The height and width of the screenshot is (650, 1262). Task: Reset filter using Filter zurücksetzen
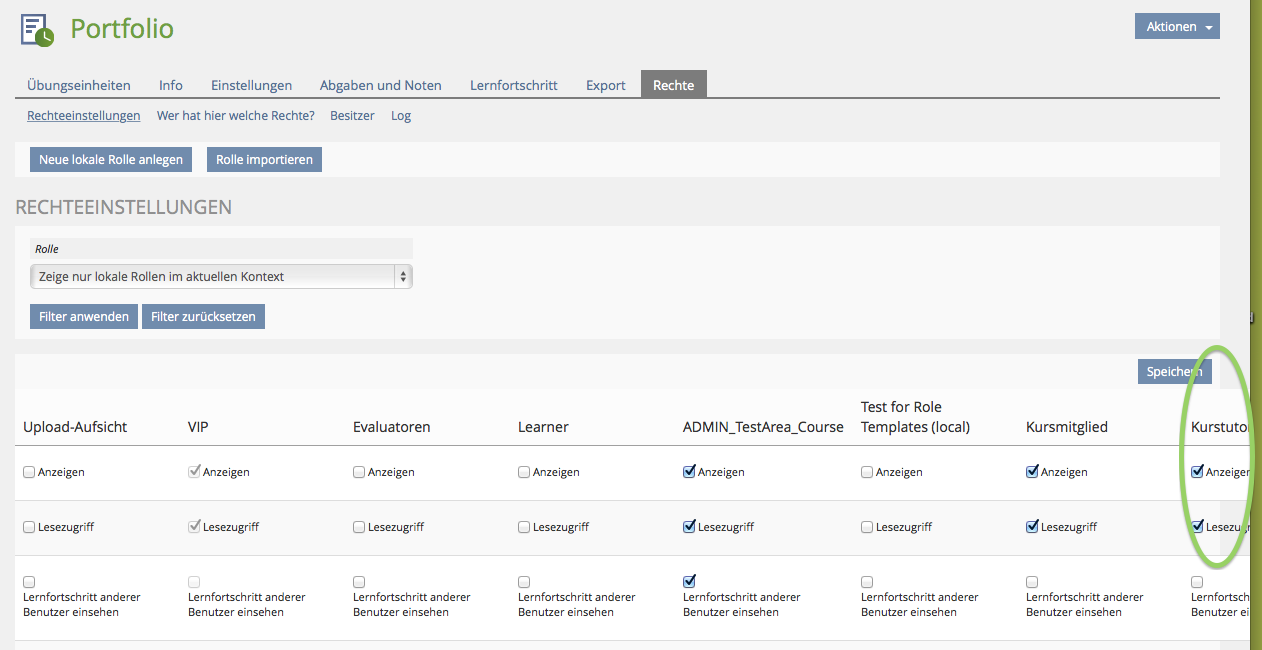click(203, 317)
